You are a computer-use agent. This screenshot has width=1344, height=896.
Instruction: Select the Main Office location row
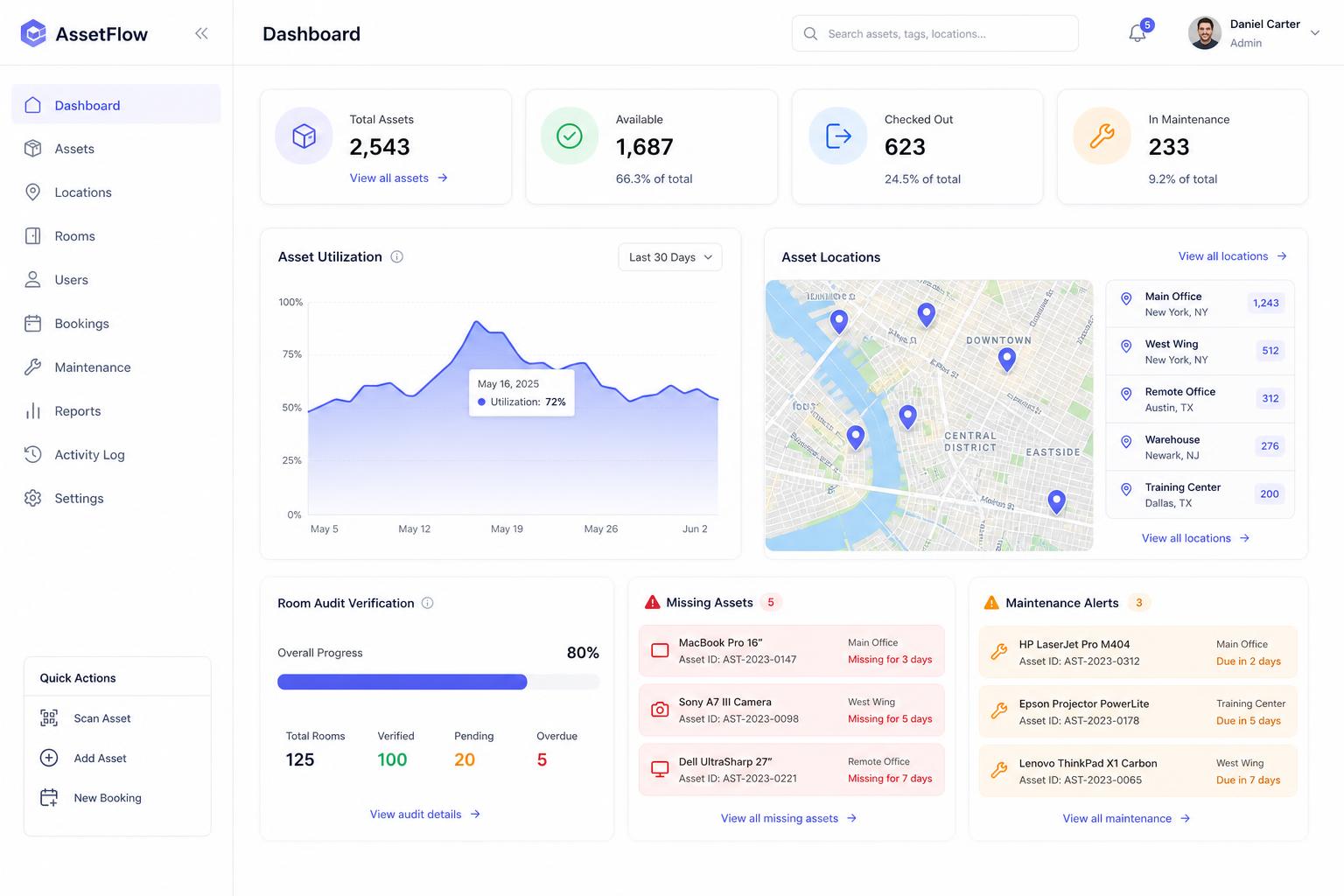(x=1200, y=304)
